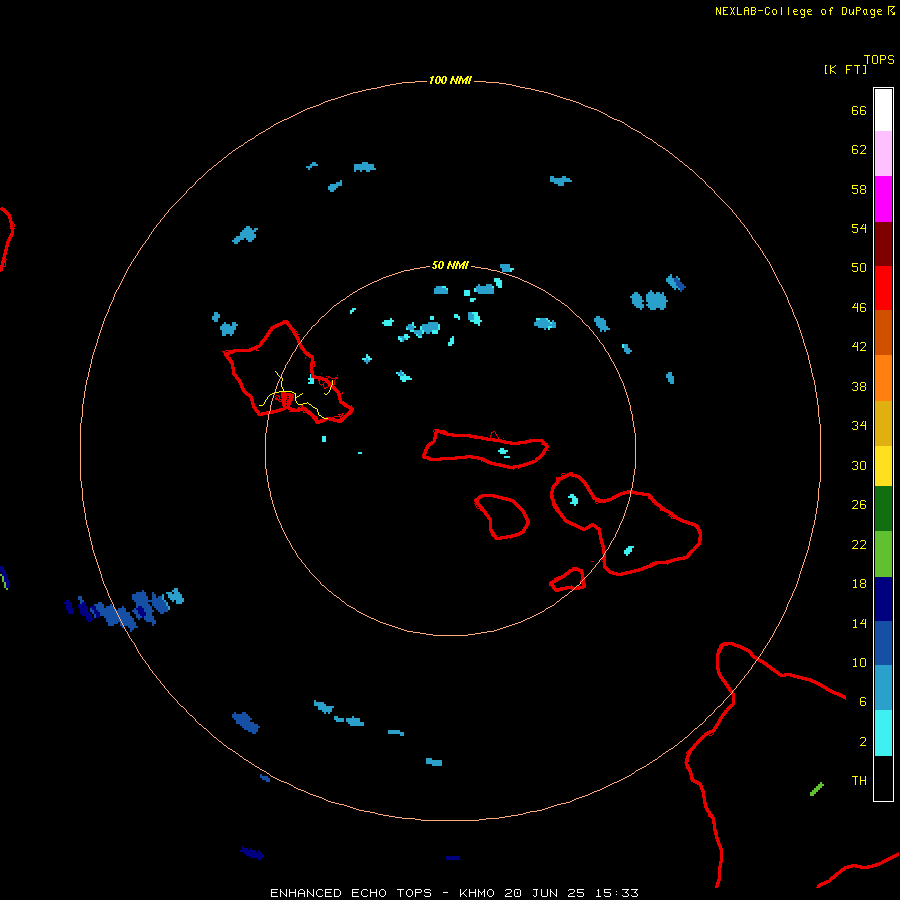The height and width of the screenshot is (900, 900).
Task: Click the legend value "10"
Action: (859, 663)
